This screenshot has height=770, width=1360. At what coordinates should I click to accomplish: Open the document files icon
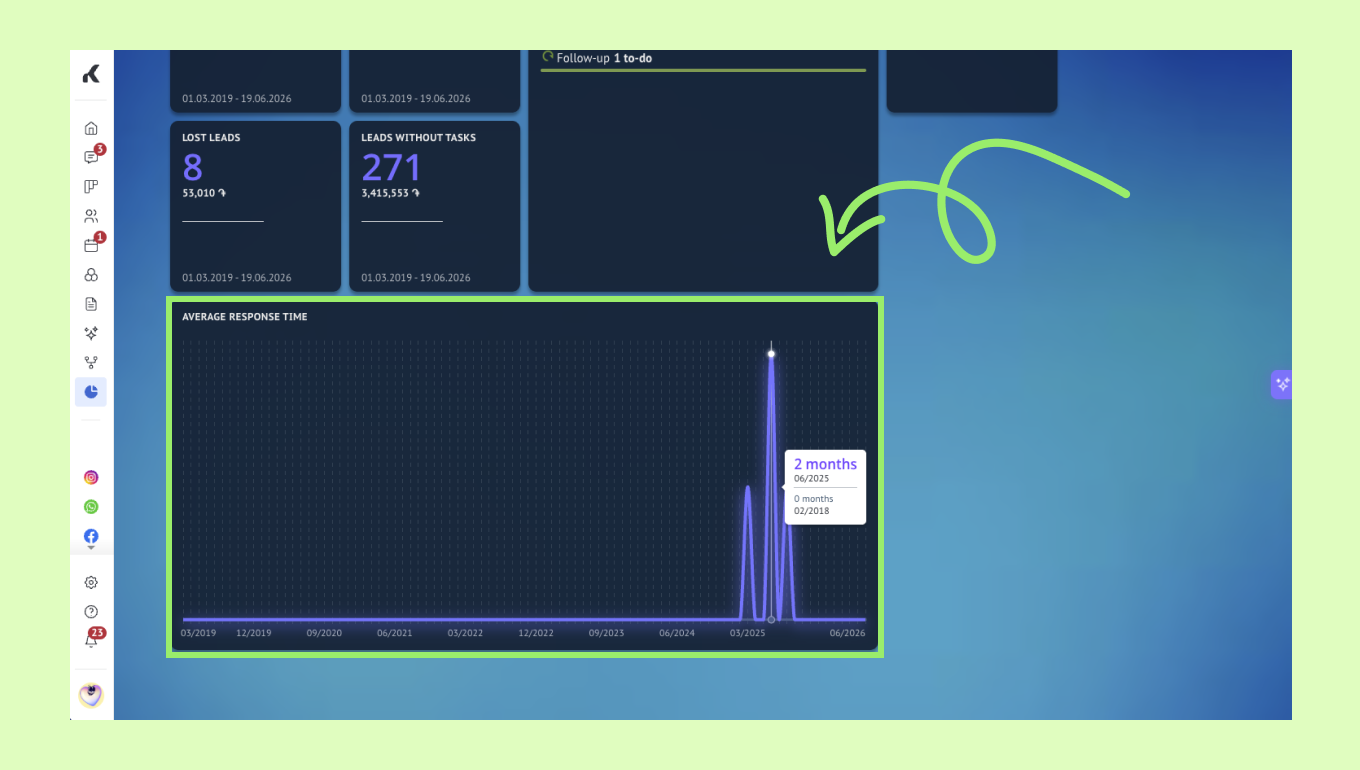pyautogui.click(x=91, y=304)
